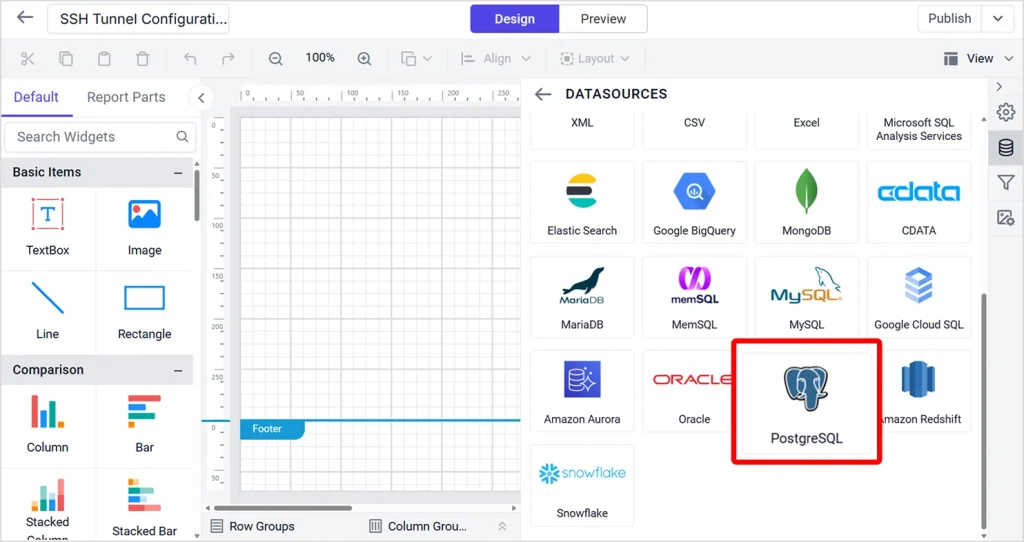Click the Cut scissors icon
The image size is (1024, 542).
tap(27, 59)
